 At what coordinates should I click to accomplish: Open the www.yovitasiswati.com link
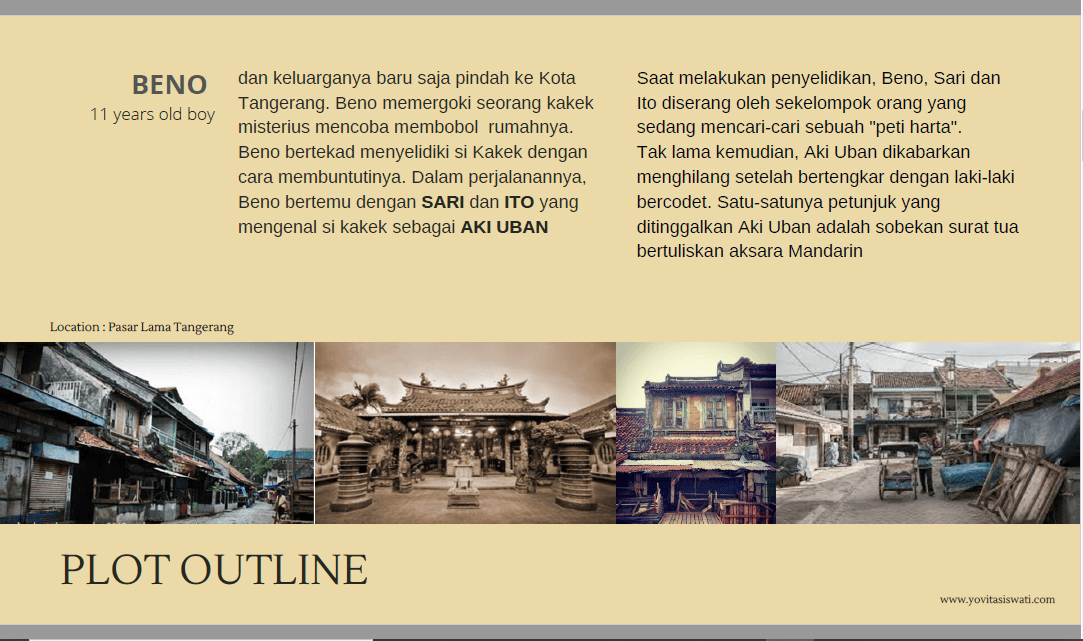997,599
